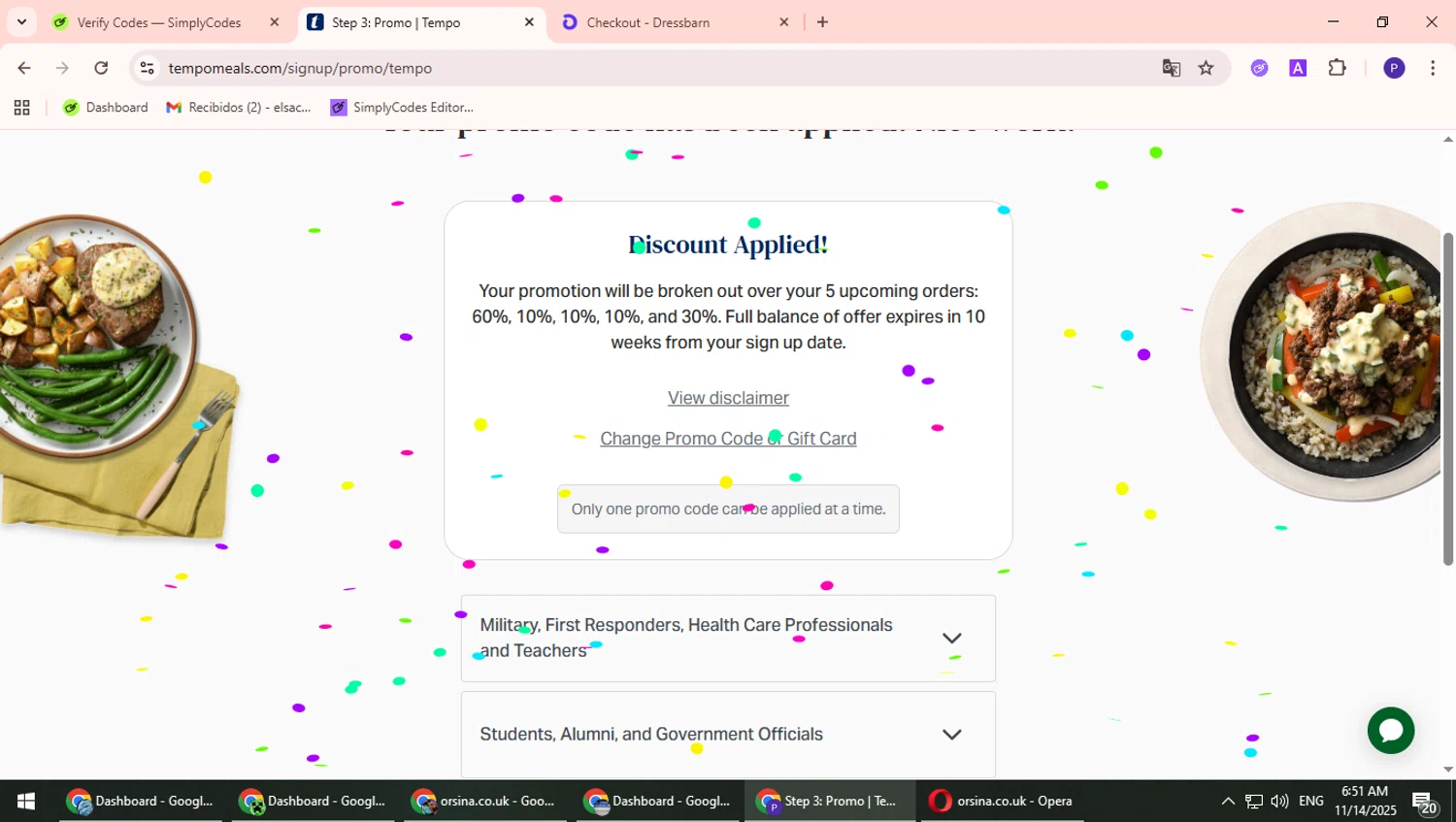Open the notification center icon
Screen dimensions: 1456x822
1425,803
